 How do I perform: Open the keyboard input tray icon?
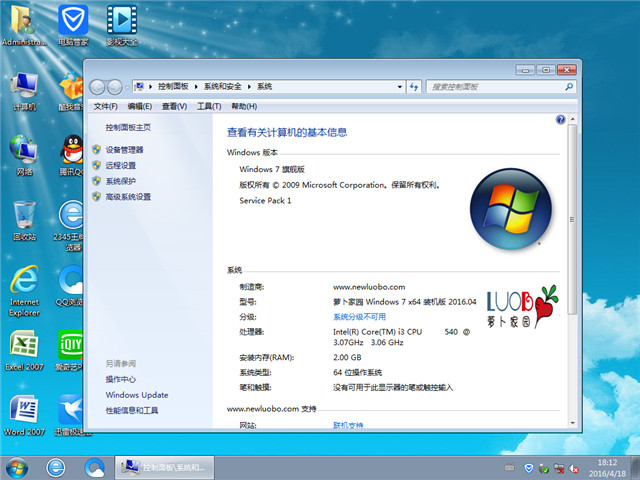509,468
